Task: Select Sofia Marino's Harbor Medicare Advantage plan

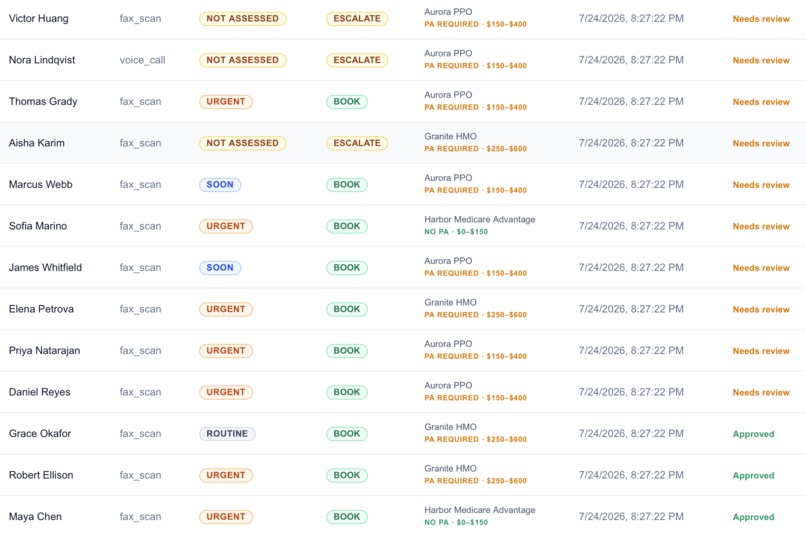Action: 480,219
